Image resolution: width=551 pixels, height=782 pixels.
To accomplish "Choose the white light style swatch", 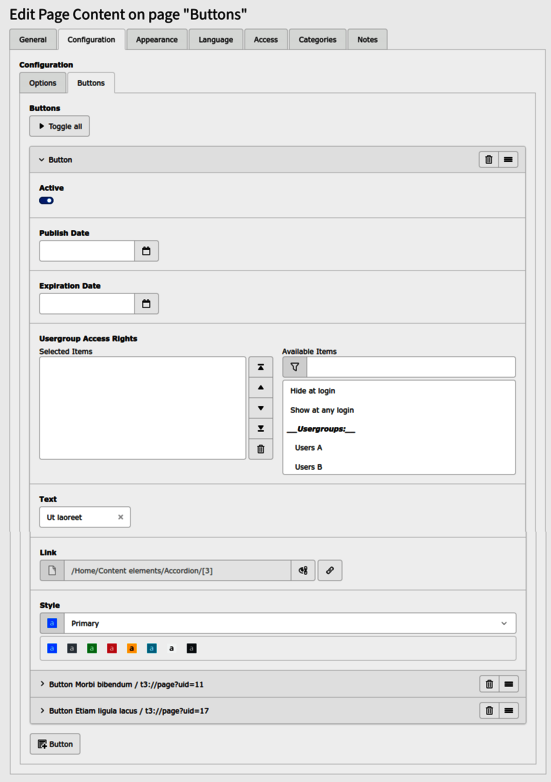I will pyautogui.click(x=172, y=648).
